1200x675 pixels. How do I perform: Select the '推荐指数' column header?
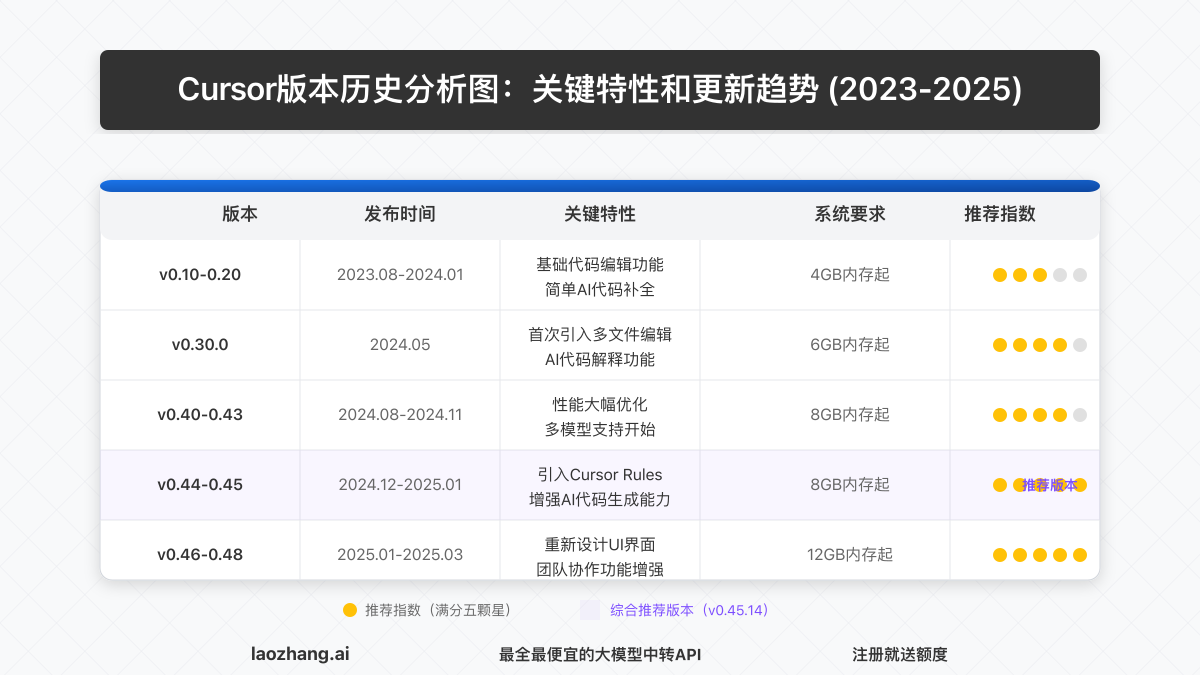pyautogui.click(x=1000, y=214)
